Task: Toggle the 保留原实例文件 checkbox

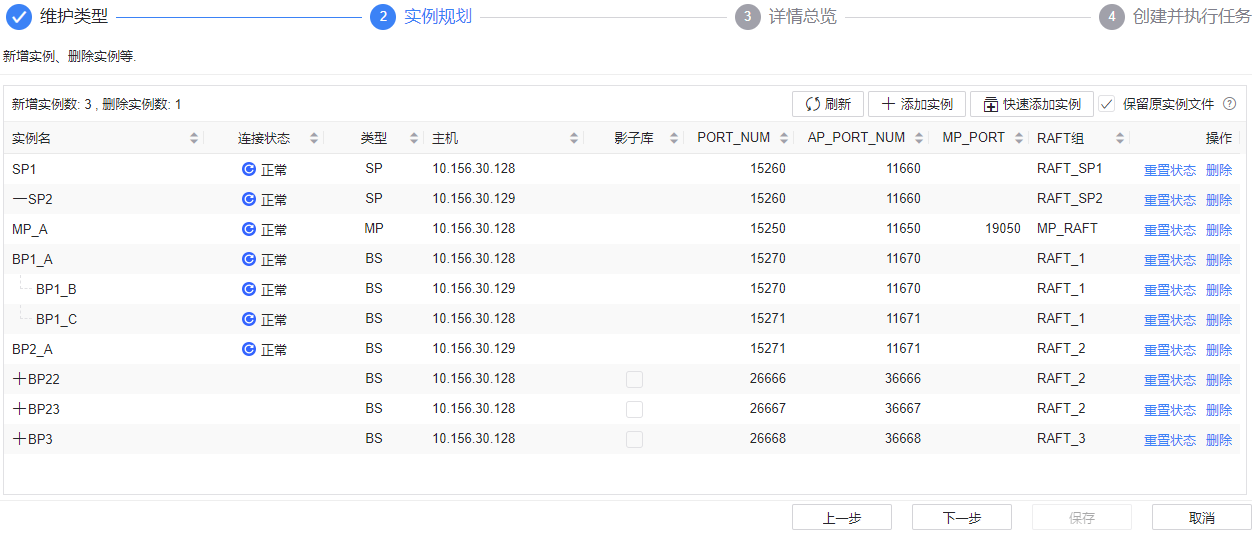Action: click(1107, 103)
